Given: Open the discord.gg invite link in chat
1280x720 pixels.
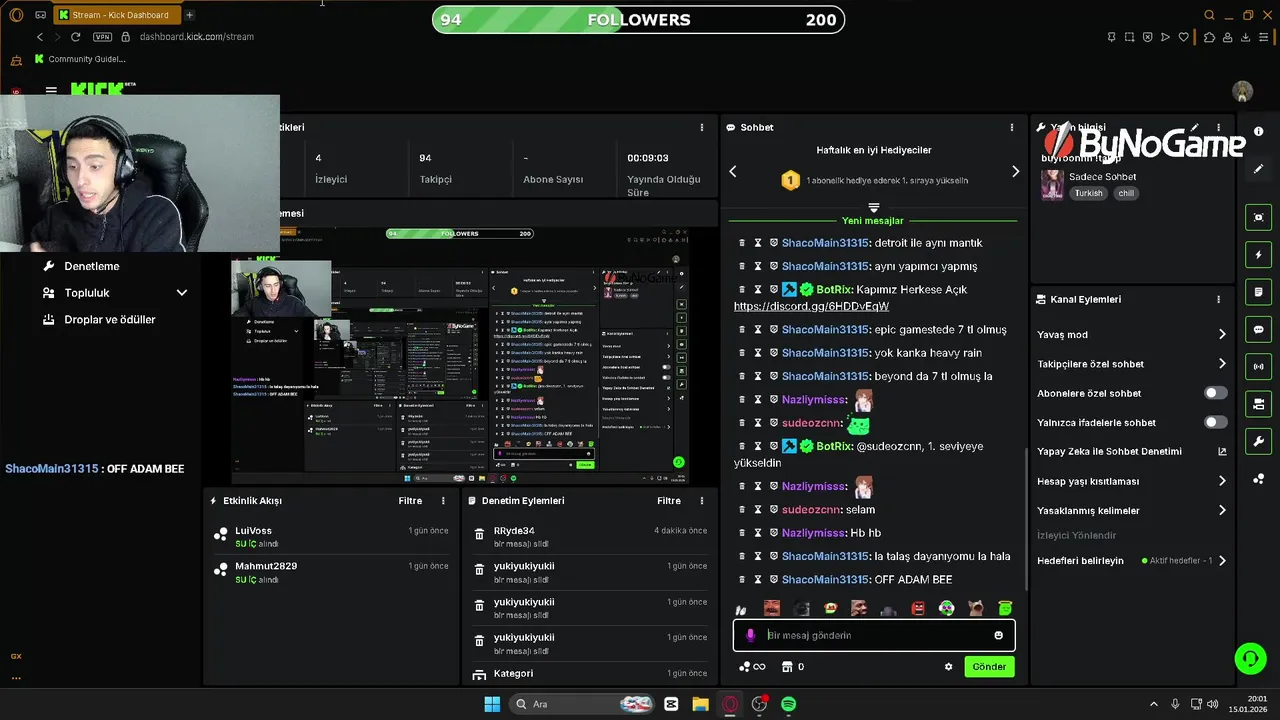Looking at the screenshot, I should (811, 306).
